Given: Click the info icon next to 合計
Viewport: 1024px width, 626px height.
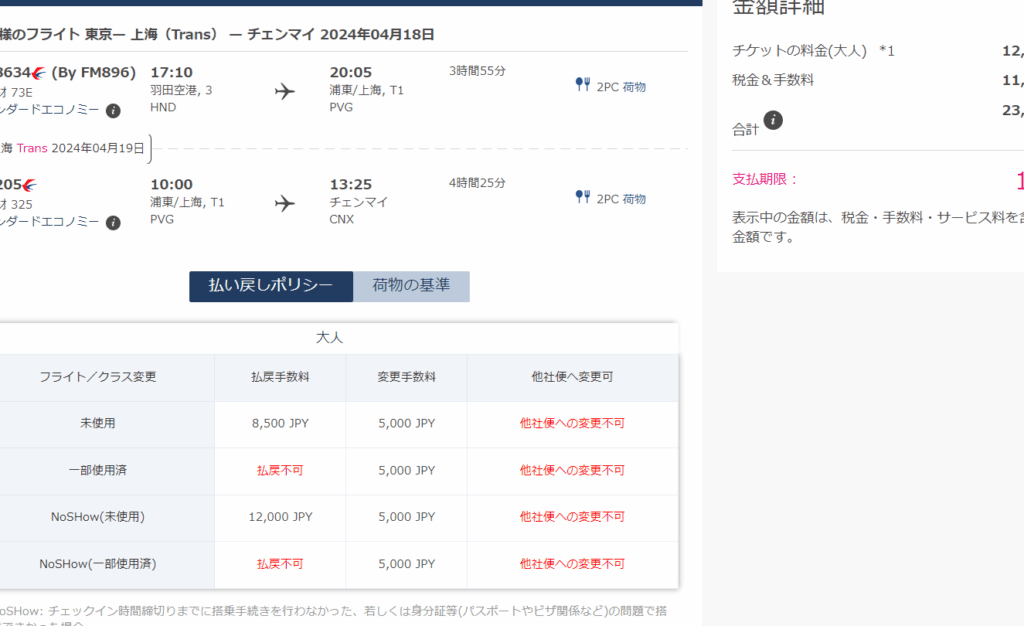Looking at the screenshot, I should (773, 121).
